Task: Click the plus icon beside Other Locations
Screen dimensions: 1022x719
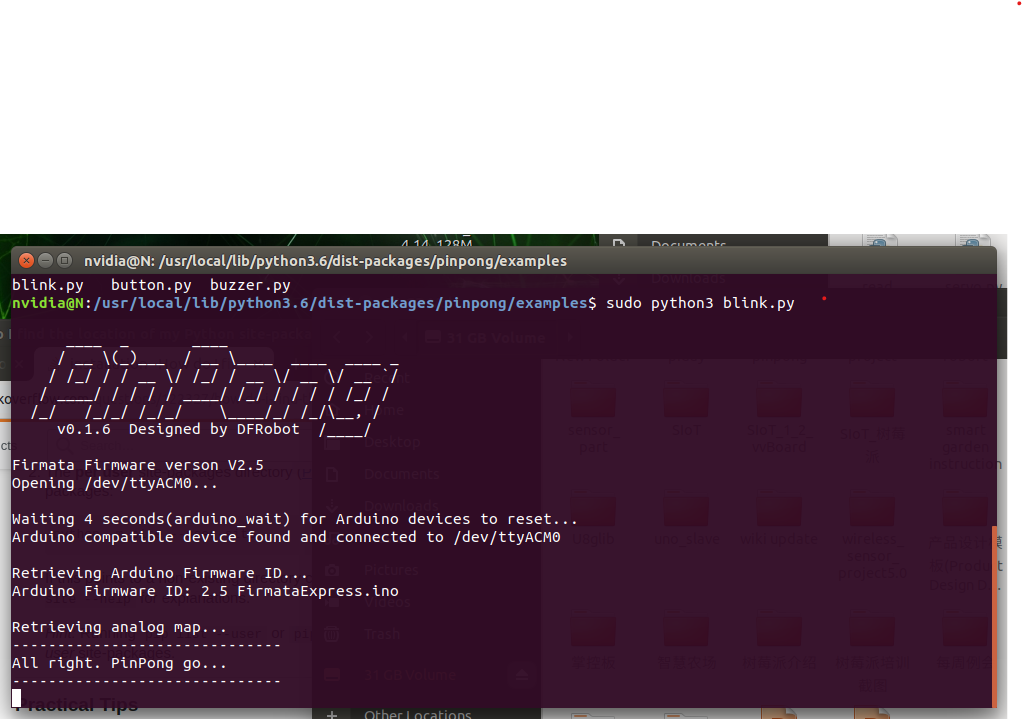Action: coord(332,714)
